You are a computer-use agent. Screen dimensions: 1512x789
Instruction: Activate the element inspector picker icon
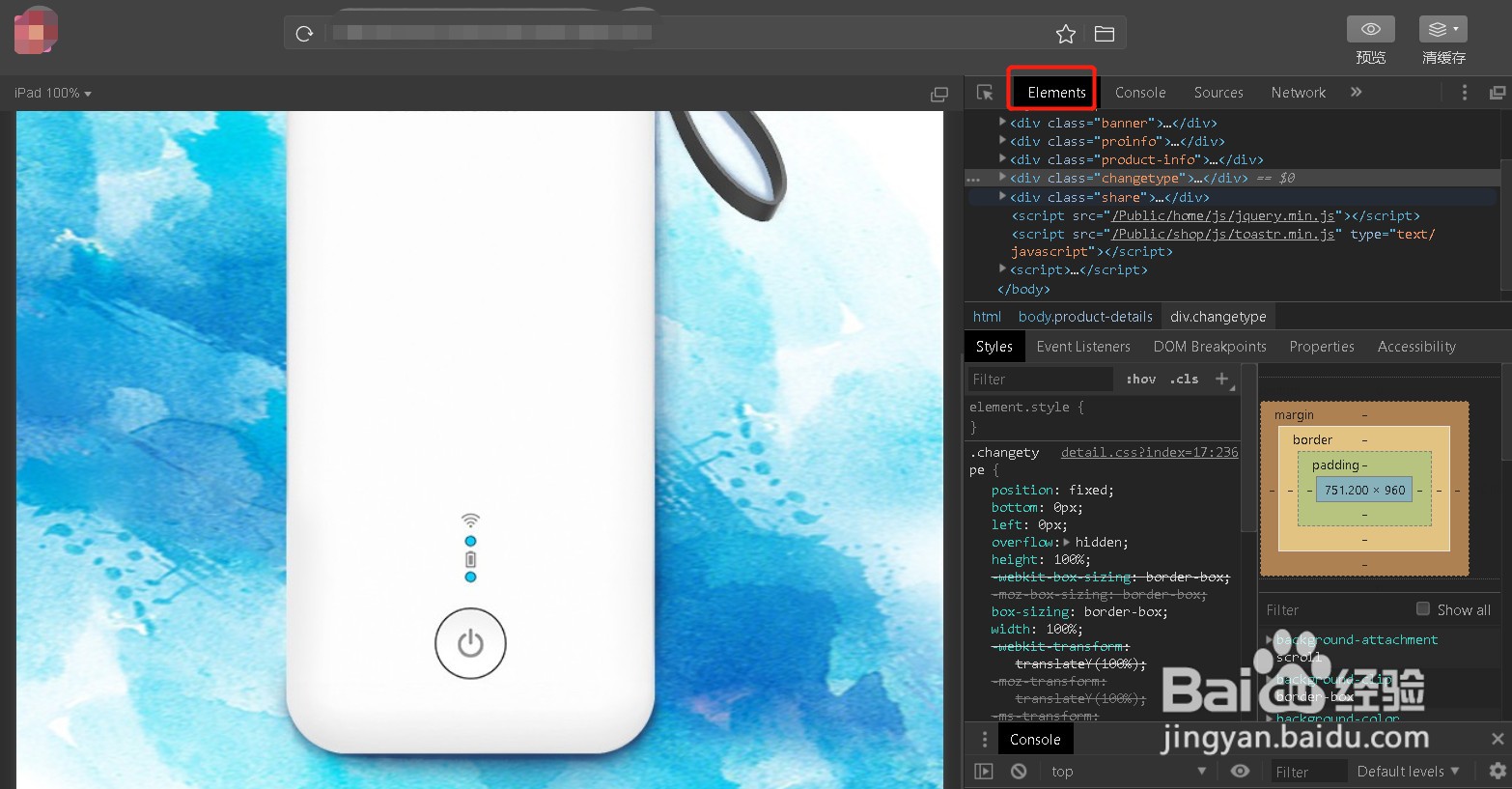(x=985, y=93)
